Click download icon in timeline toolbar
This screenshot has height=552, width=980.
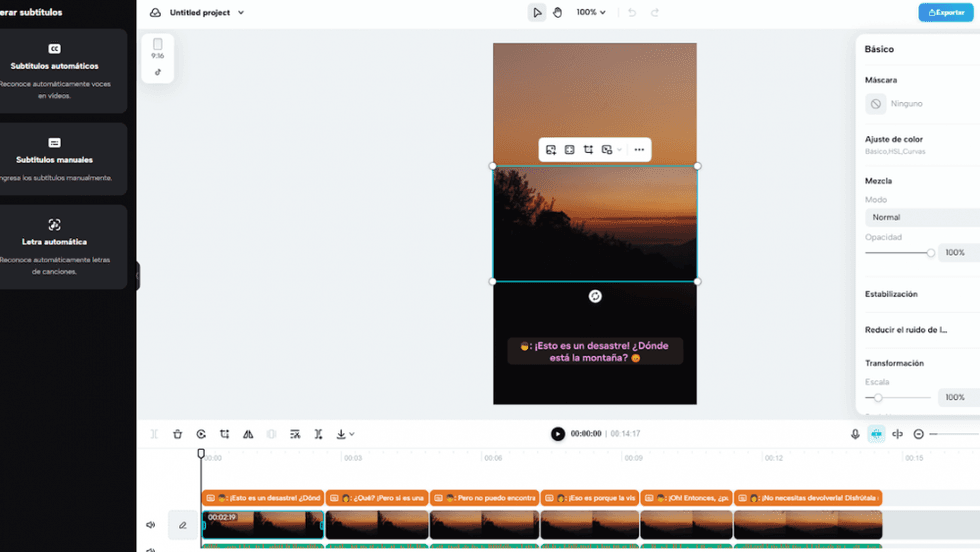click(341, 434)
